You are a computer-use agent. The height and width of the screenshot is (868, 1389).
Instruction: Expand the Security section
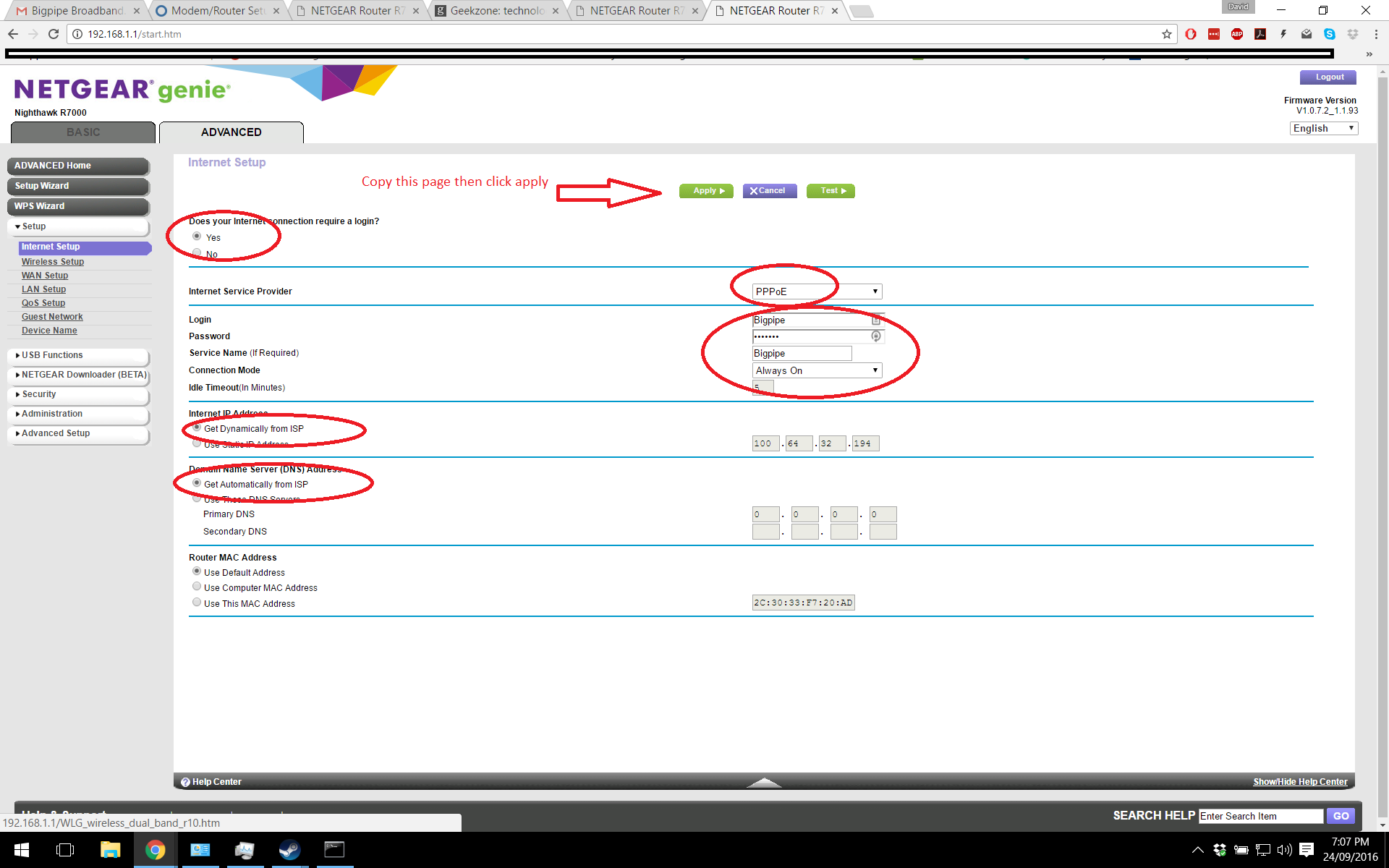coord(78,394)
